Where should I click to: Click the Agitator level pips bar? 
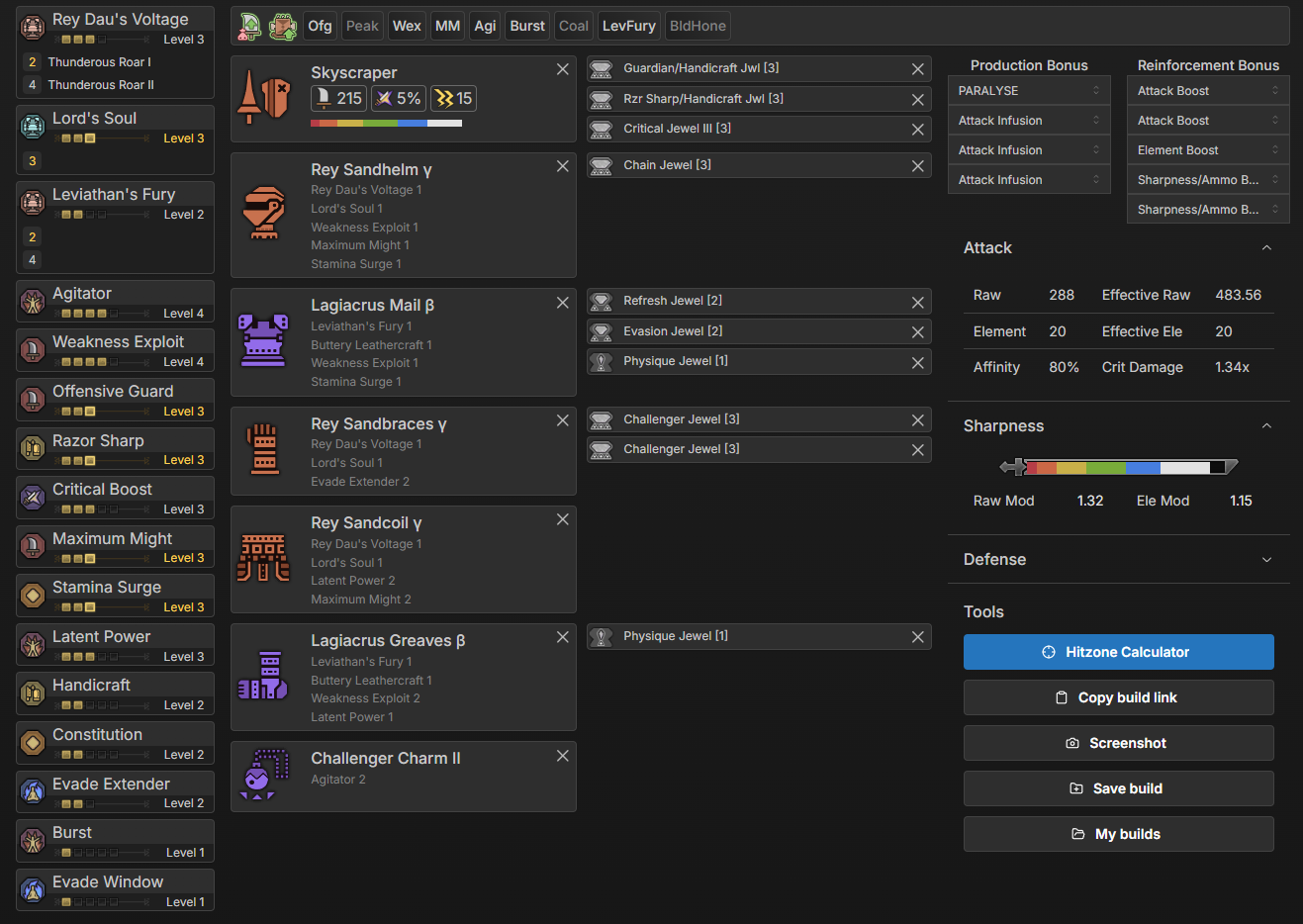tap(101, 314)
